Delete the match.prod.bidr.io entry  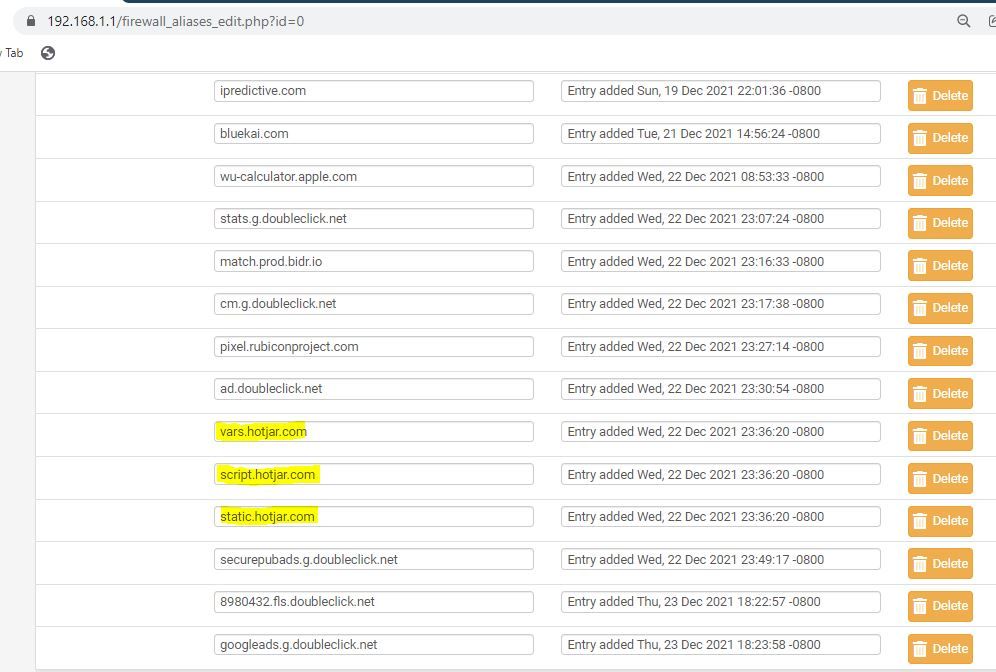pos(940,266)
